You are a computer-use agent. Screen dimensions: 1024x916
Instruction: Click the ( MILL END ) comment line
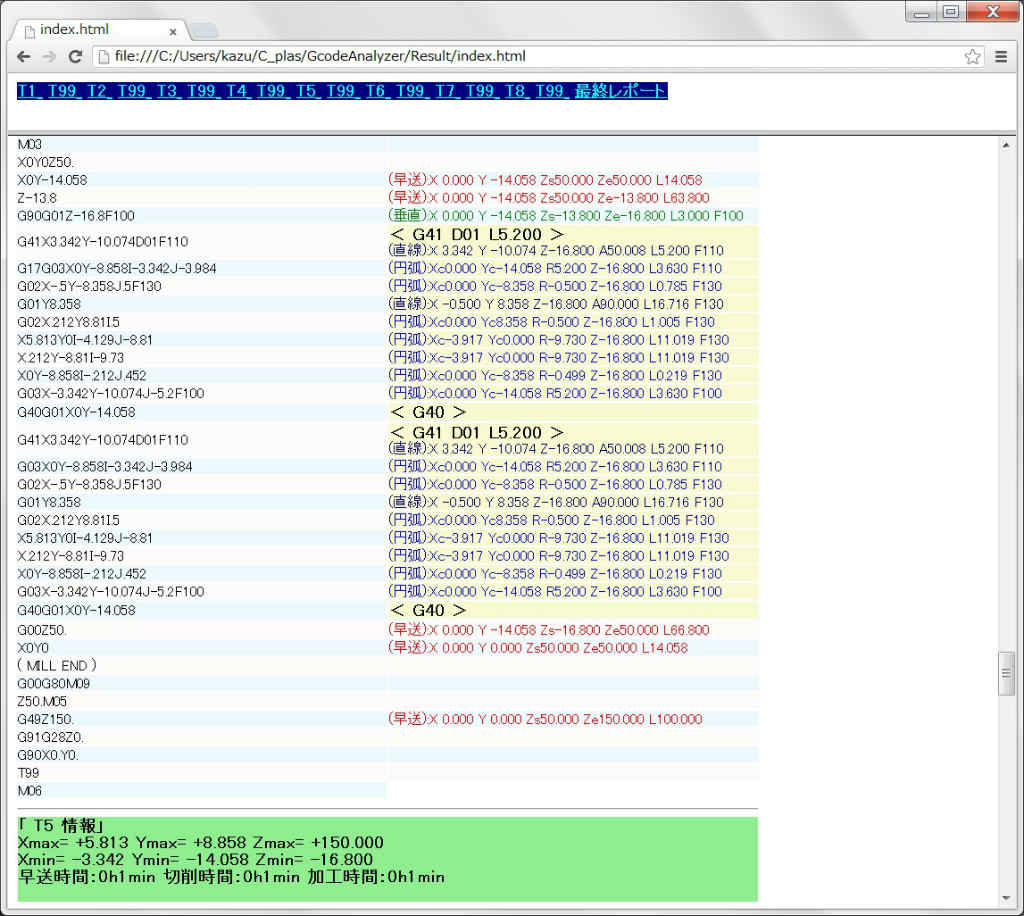point(57,666)
